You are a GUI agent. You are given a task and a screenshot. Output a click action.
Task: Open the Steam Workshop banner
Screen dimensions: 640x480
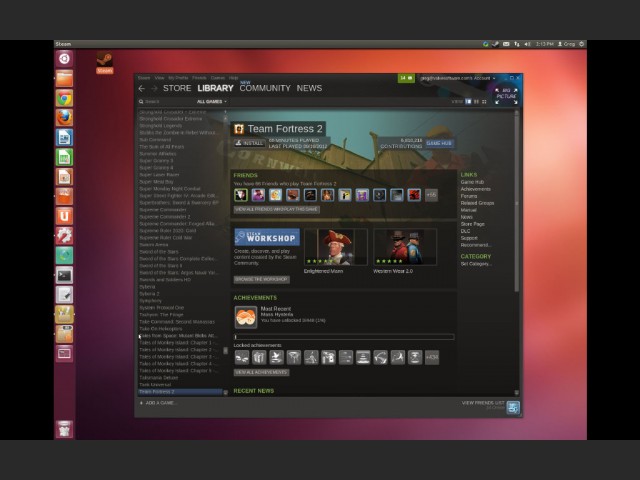[x=267, y=237]
